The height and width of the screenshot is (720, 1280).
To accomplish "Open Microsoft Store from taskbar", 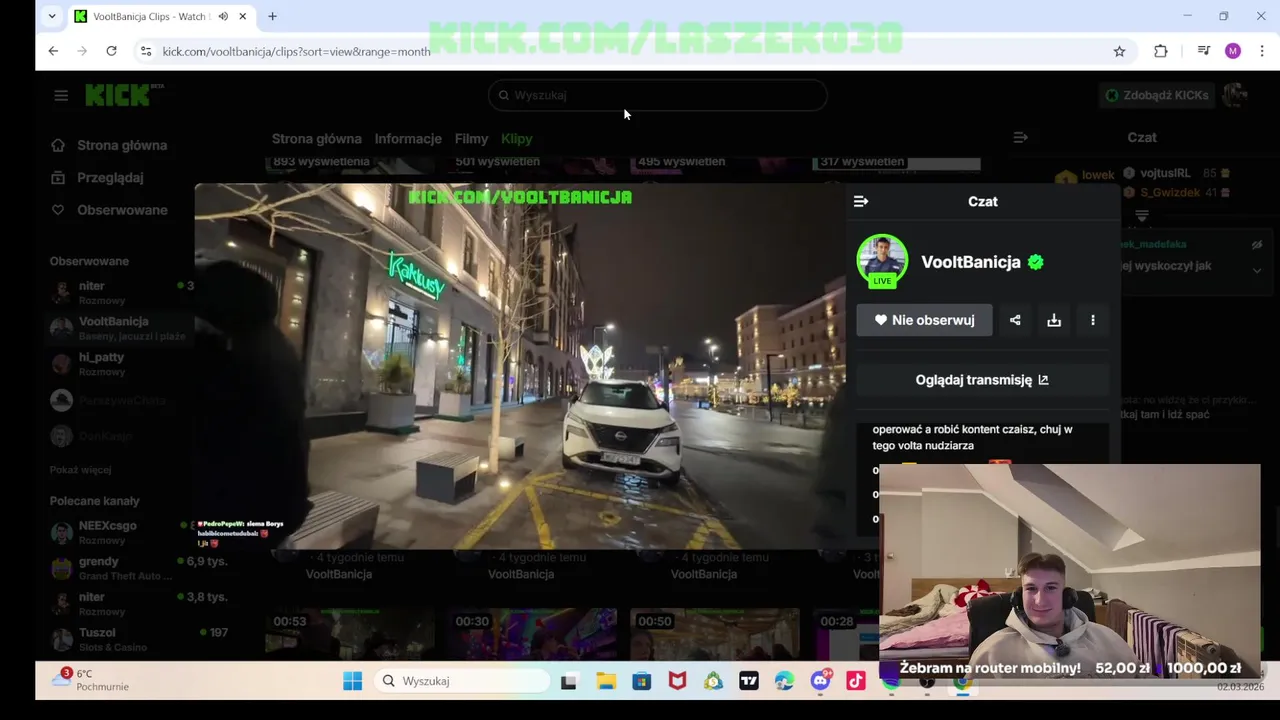I will [642, 681].
